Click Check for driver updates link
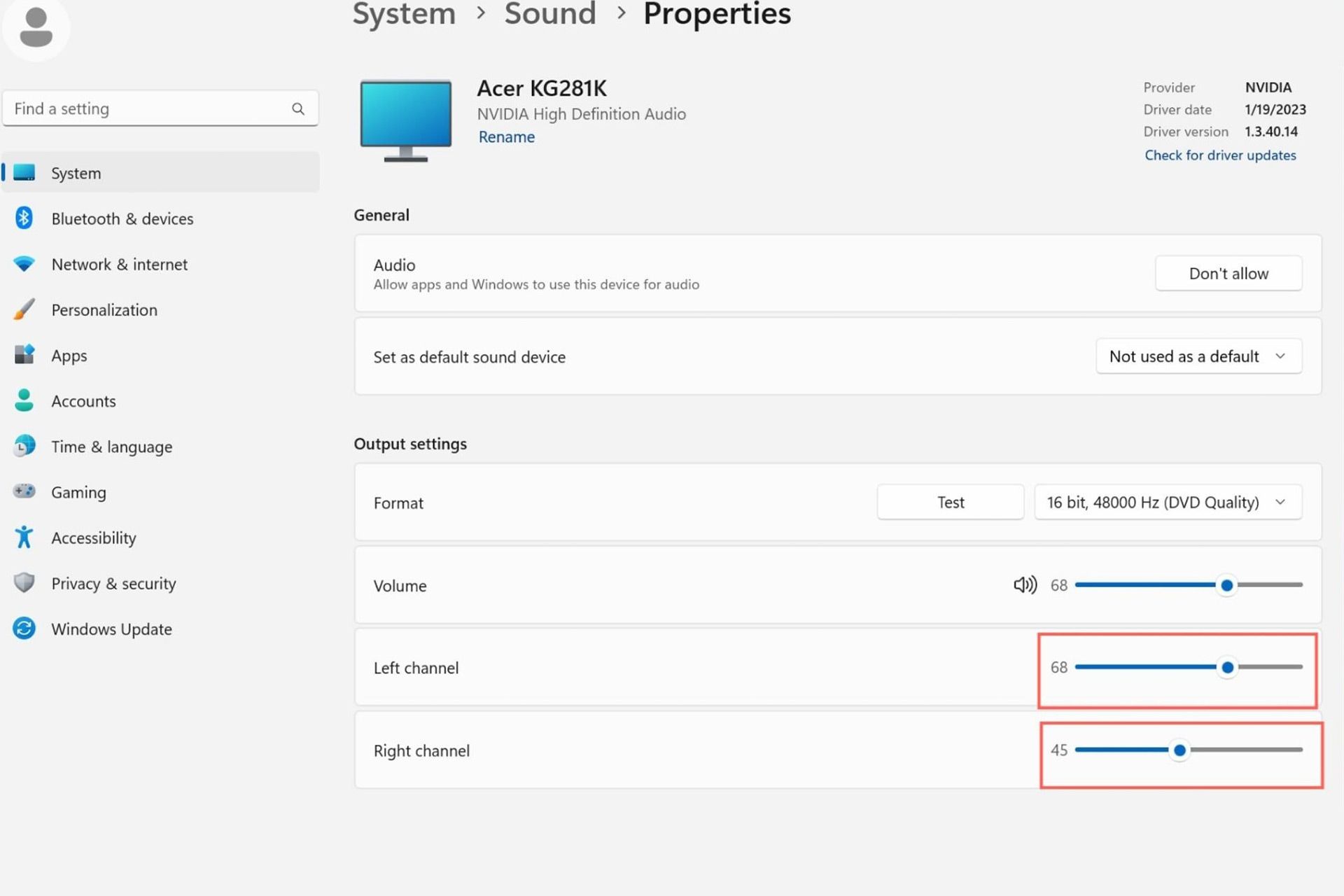The width and height of the screenshot is (1344, 896). click(x=1220, y=153)
